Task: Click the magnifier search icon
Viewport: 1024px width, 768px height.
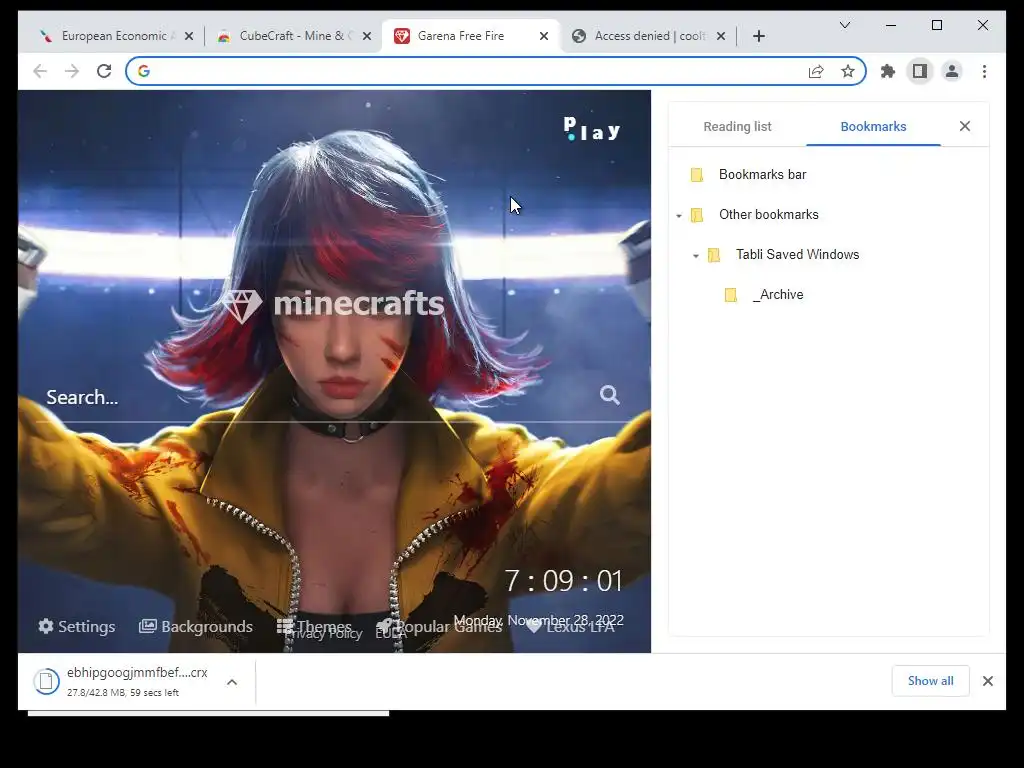Action: click(609, 394)
